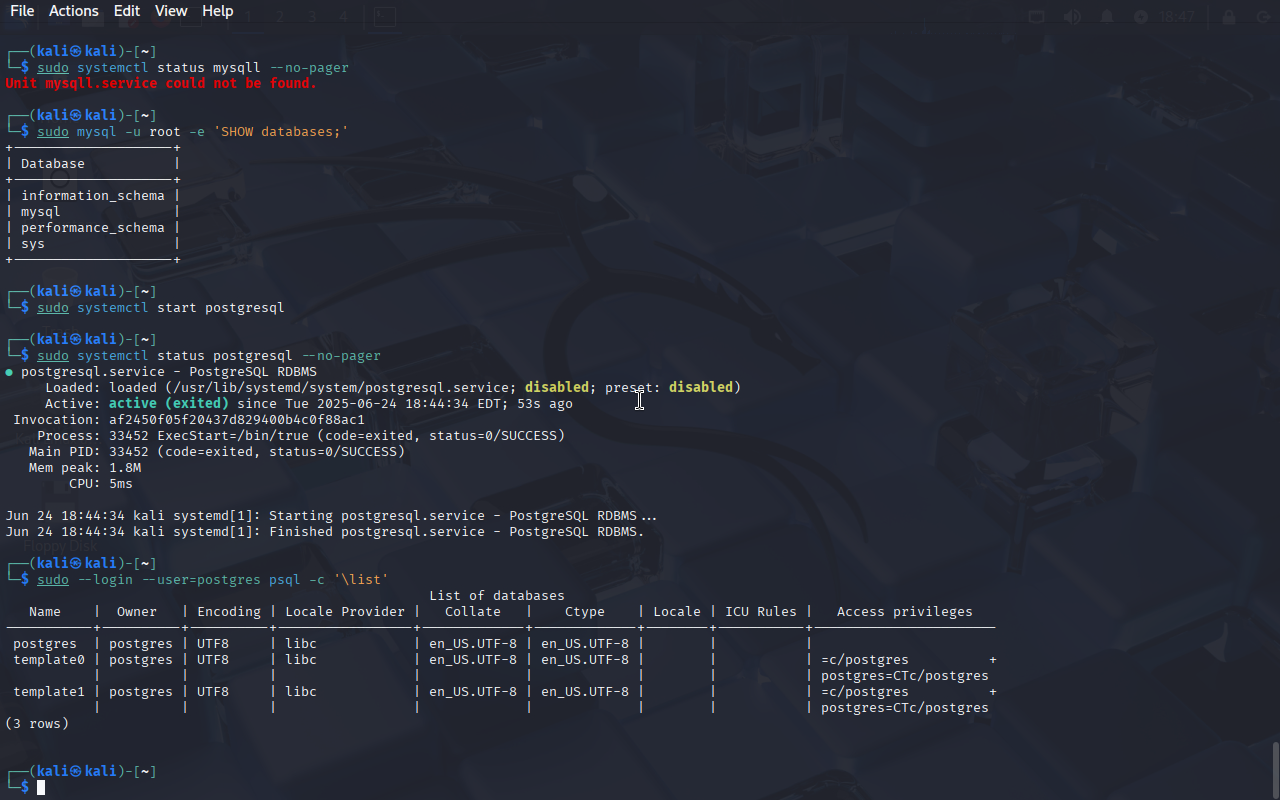The width and height of the screenshot is (1280, 800).
Task: Click the 'Database' table header
Action: (53, 163)
